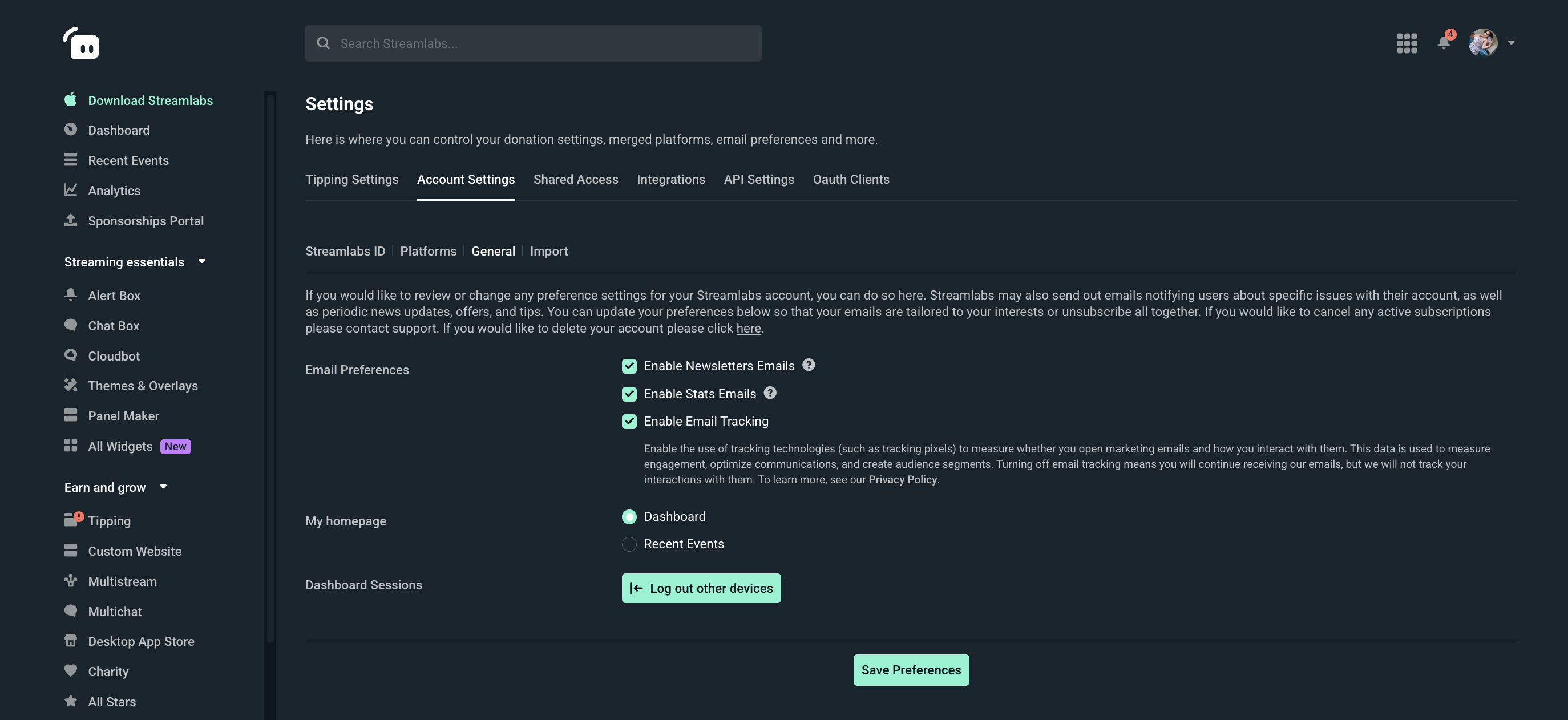Click the Sponsorships Portal icon

[x=71, y=220]
